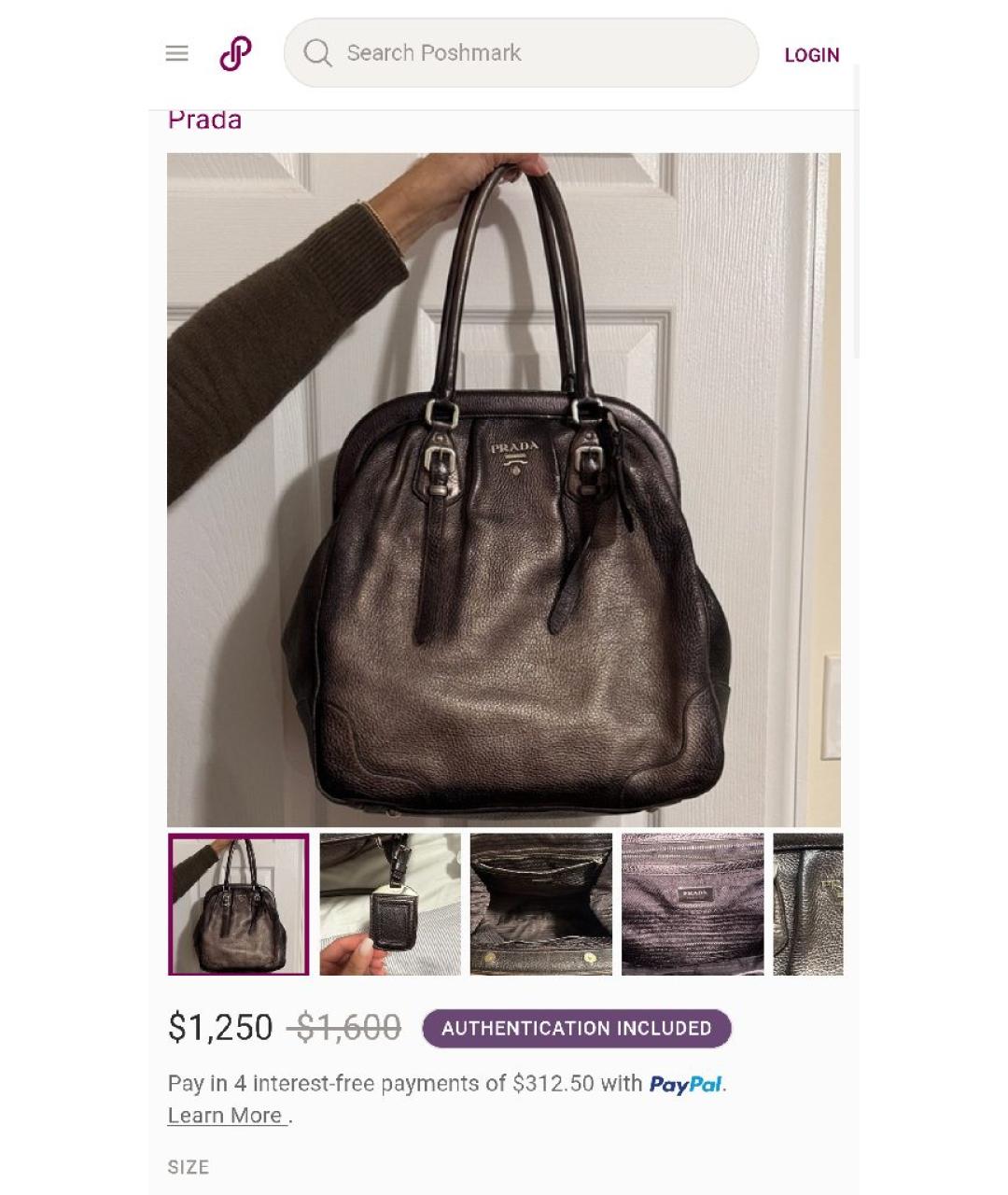Select the bag interior thumbnail
The height and width of the screenshot is (1195, 1008).
coord(541,905)
